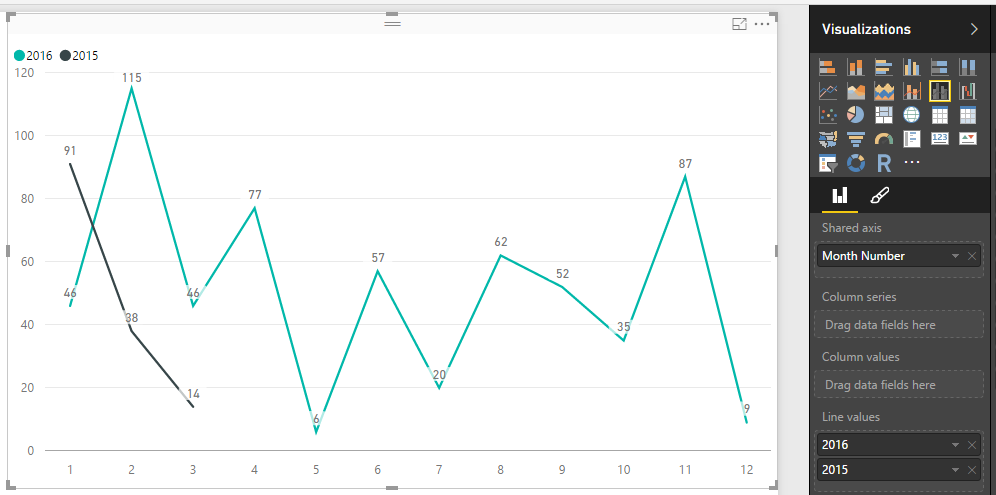Remove 2016 from Line values
The height and width of the screenshot is (495, 996).
pos(971,445)
